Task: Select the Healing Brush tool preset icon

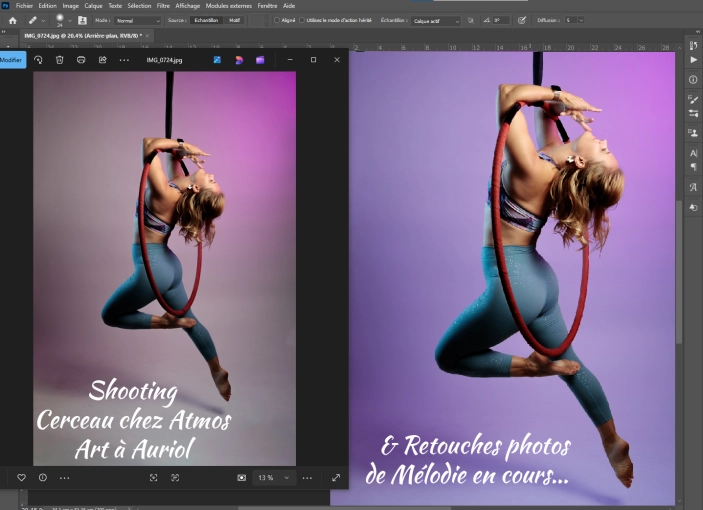Action: click(x=33, y=21)
